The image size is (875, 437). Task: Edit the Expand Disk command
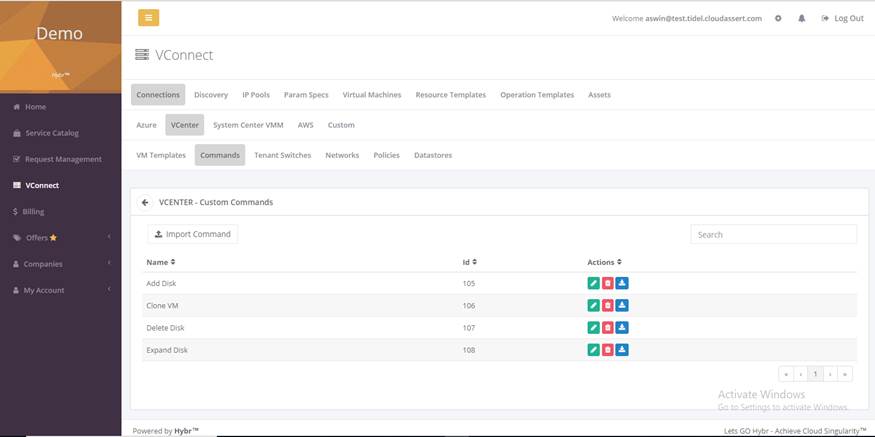593,350
